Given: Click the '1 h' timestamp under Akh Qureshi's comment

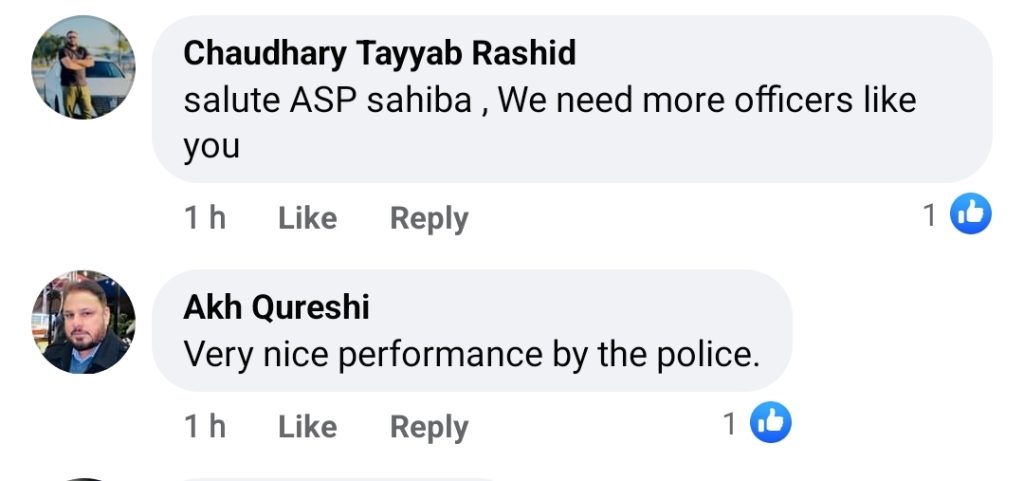Looking at the screenshot, I should [205, 427].
